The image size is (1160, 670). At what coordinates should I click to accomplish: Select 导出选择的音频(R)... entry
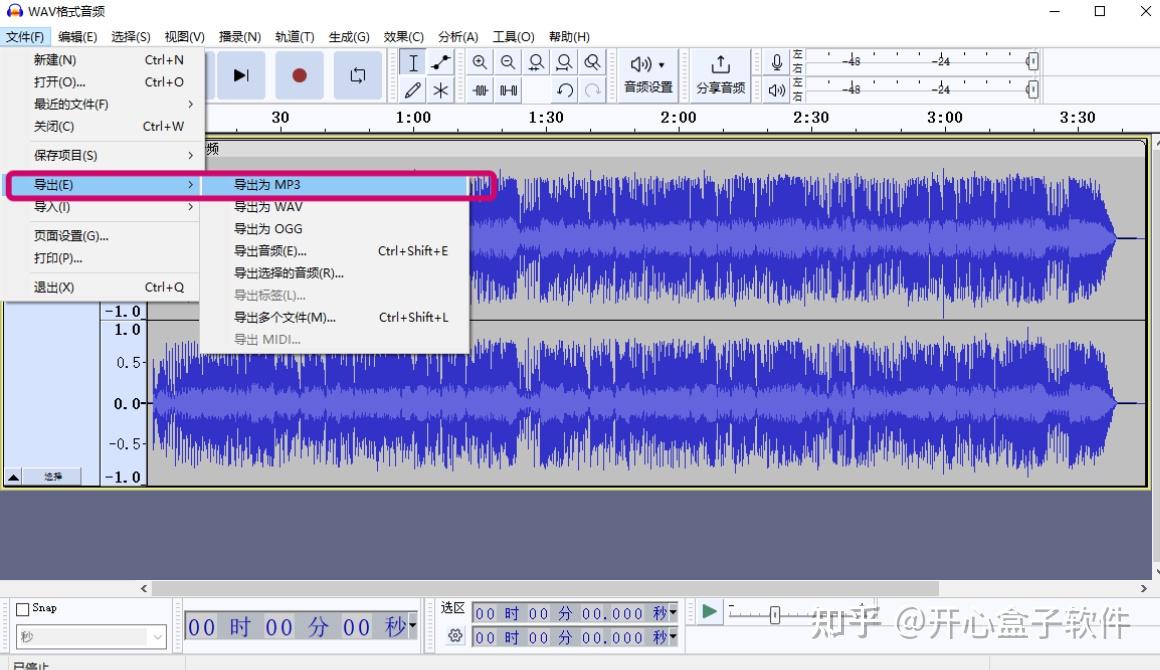tap(334, 273)
